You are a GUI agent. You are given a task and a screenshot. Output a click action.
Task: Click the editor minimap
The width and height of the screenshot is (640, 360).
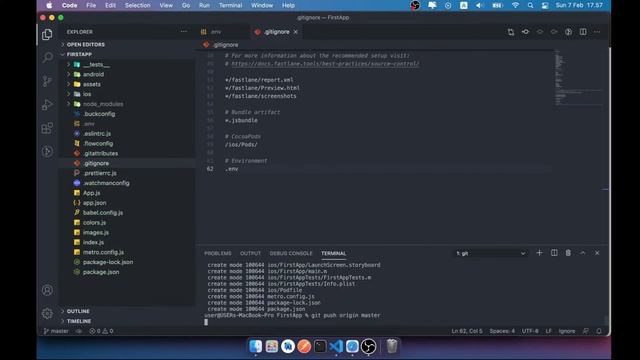pos(578,78)
